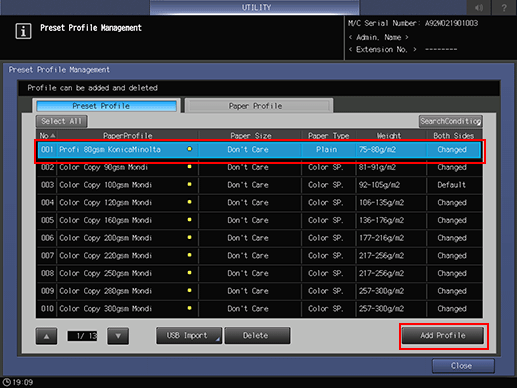Click the Select All button
Image resolution: width=517 pixels, height=388 pixels.
[62, 121]
